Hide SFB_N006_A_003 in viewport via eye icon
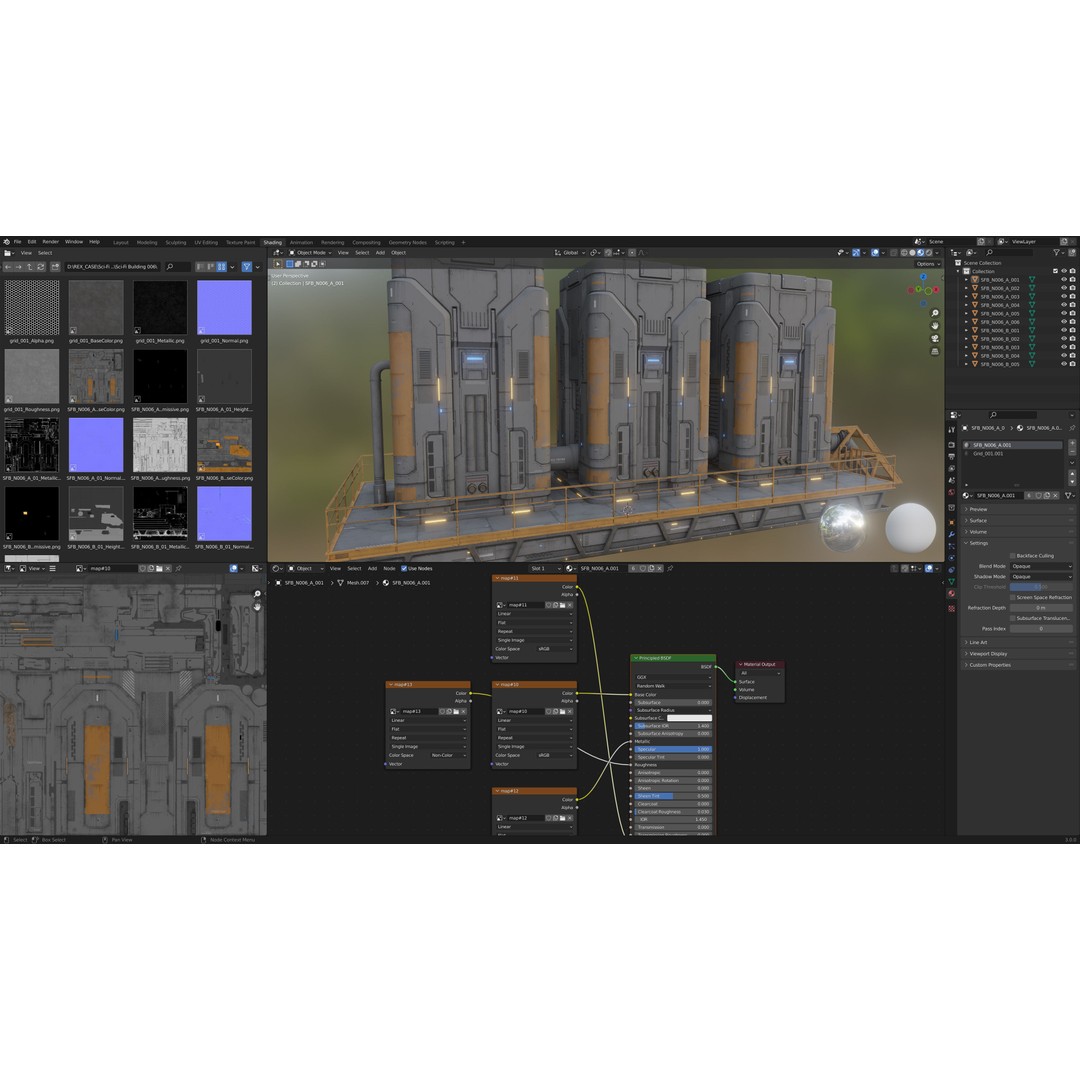 tap(1064, 296)
